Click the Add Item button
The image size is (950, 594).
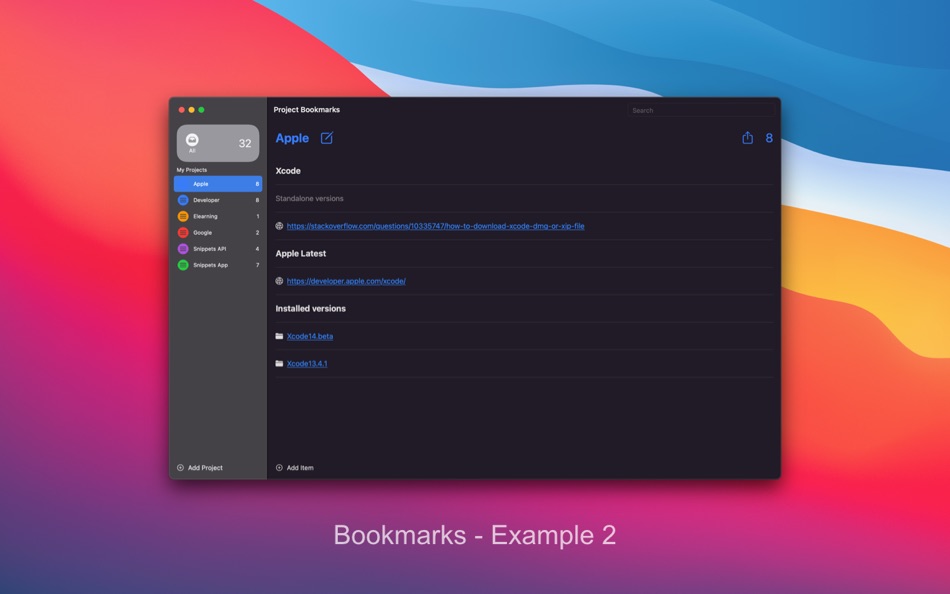coord(295,468)
